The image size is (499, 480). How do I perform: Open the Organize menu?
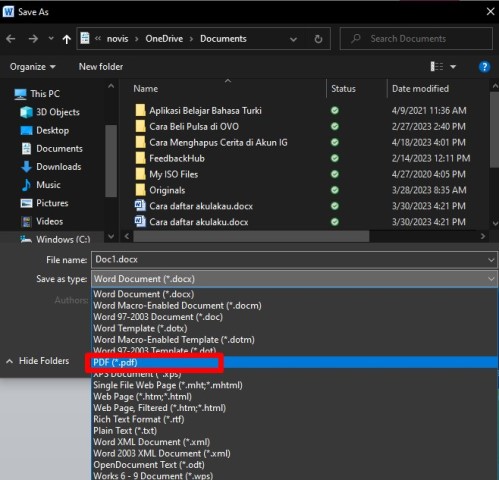(33, 67)
